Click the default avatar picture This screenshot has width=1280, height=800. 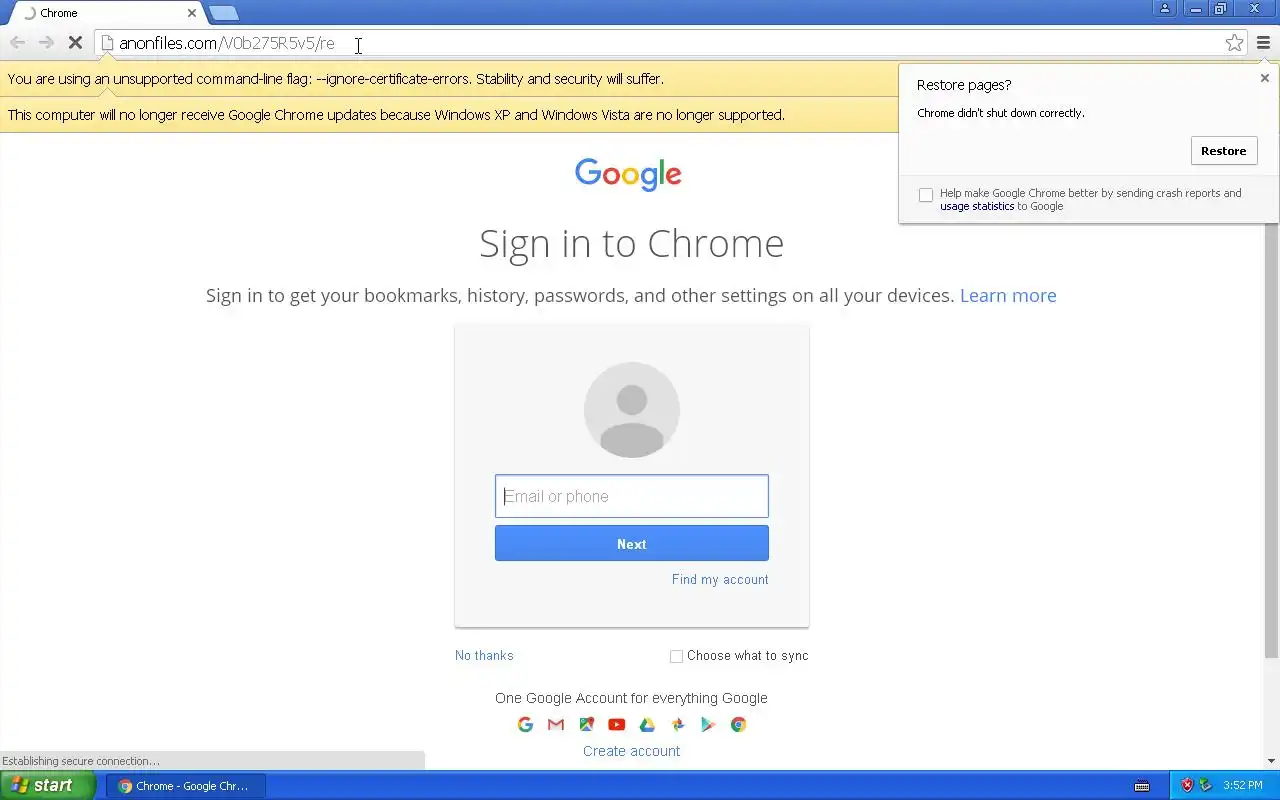click(632, 410)
